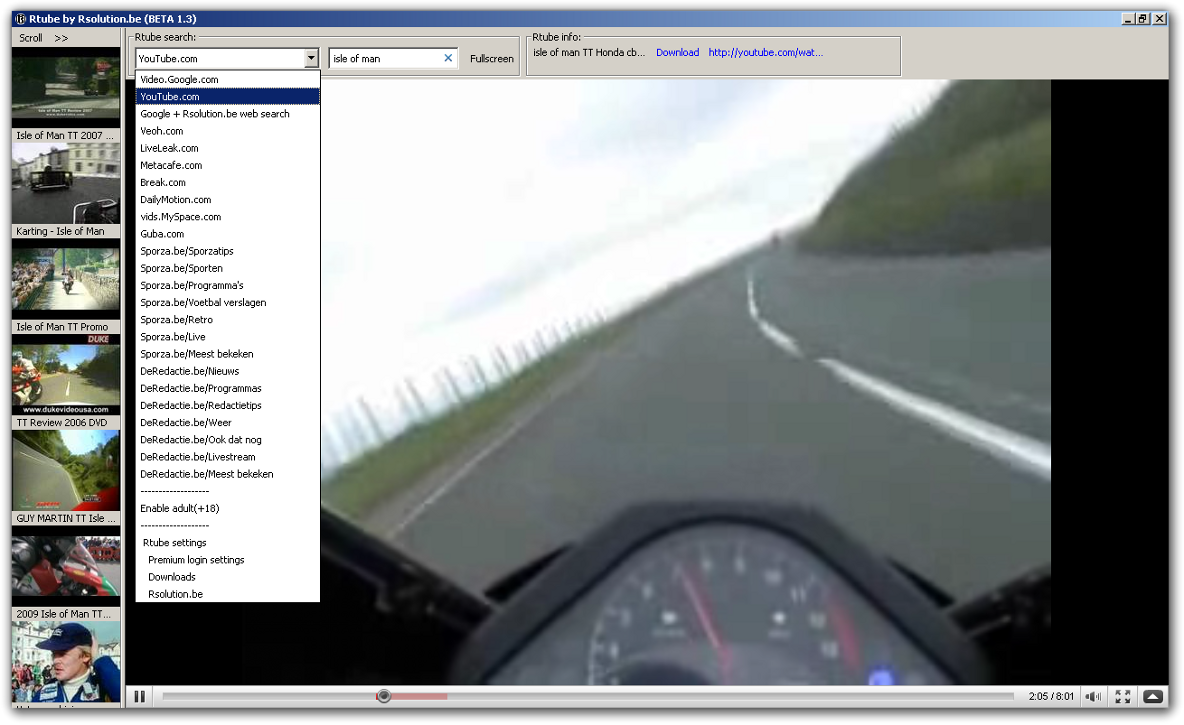Choose DeRedactie.be/Livestream
The image size is (1184, 725).
click(x=227, y=457)
